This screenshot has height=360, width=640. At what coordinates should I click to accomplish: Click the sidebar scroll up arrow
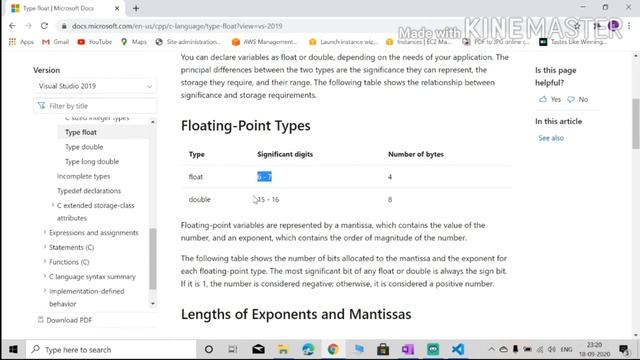click(153, 122)
